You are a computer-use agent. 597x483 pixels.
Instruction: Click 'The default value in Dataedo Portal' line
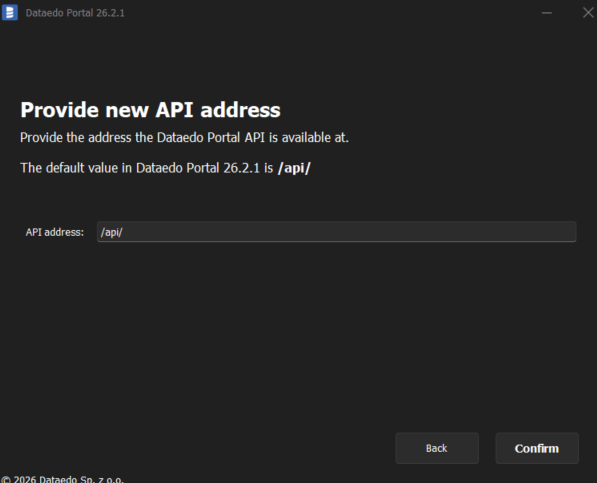(166, 168)
